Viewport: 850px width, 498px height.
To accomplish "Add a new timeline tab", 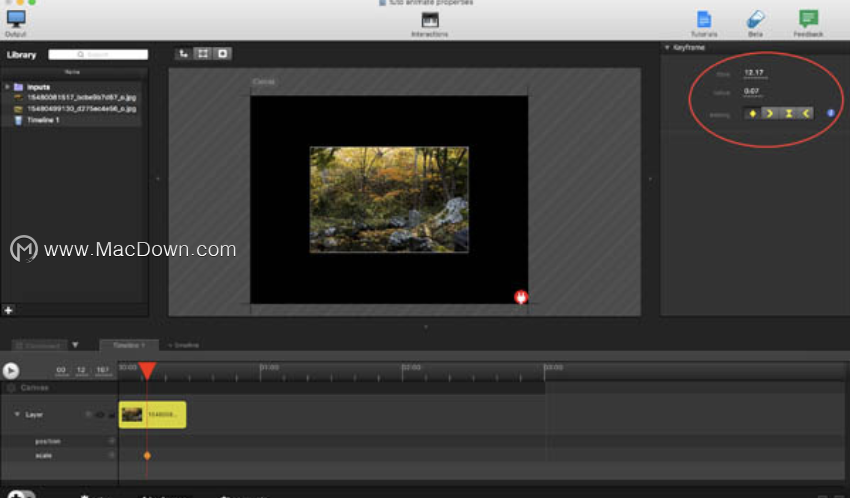I will click(183, 345).
